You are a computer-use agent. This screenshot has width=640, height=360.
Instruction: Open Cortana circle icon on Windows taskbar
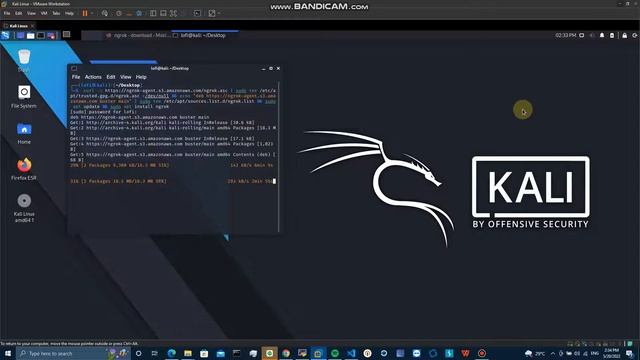pos(138,353)
